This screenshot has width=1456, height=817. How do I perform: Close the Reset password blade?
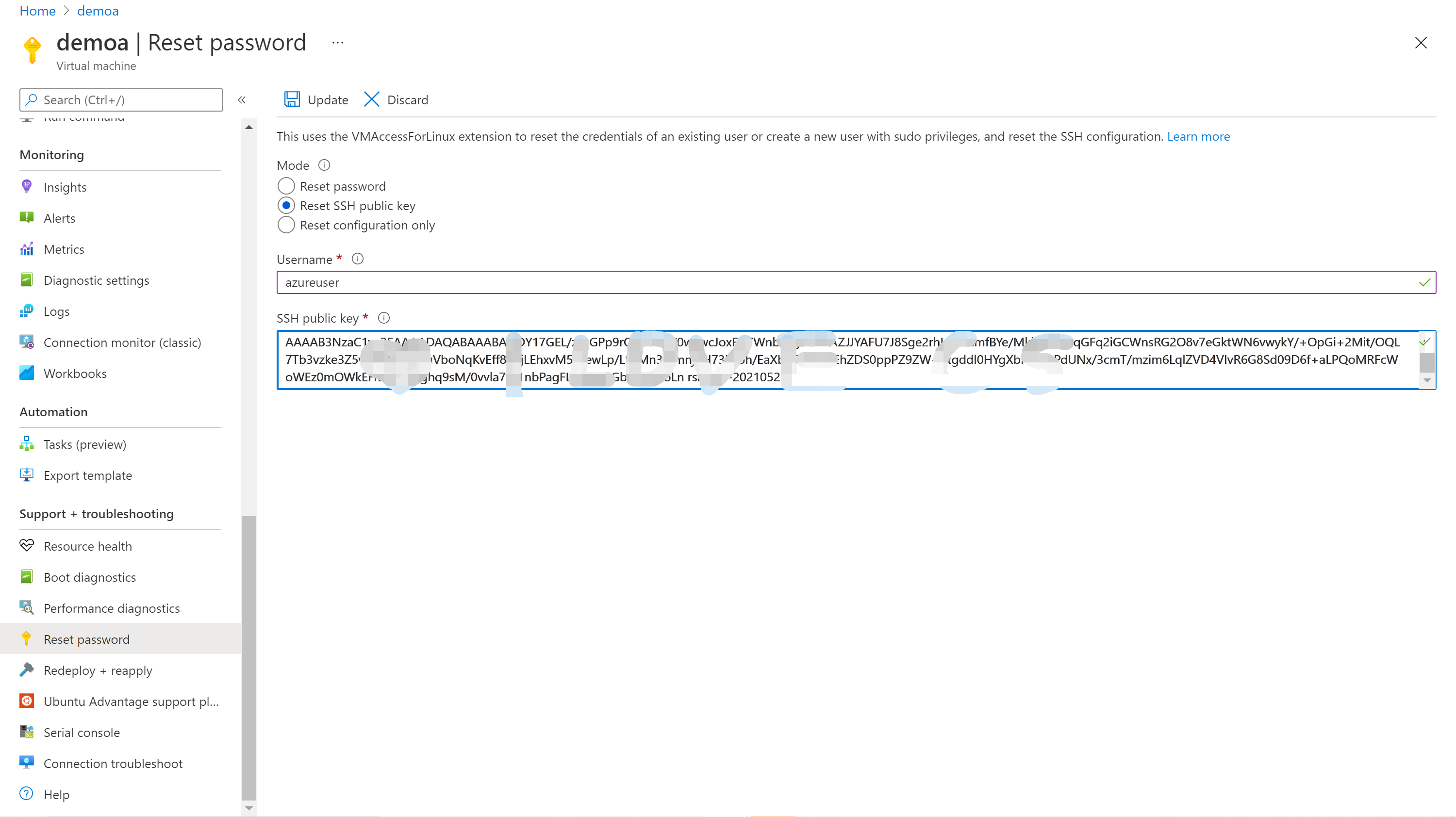tap(1421, 43)
